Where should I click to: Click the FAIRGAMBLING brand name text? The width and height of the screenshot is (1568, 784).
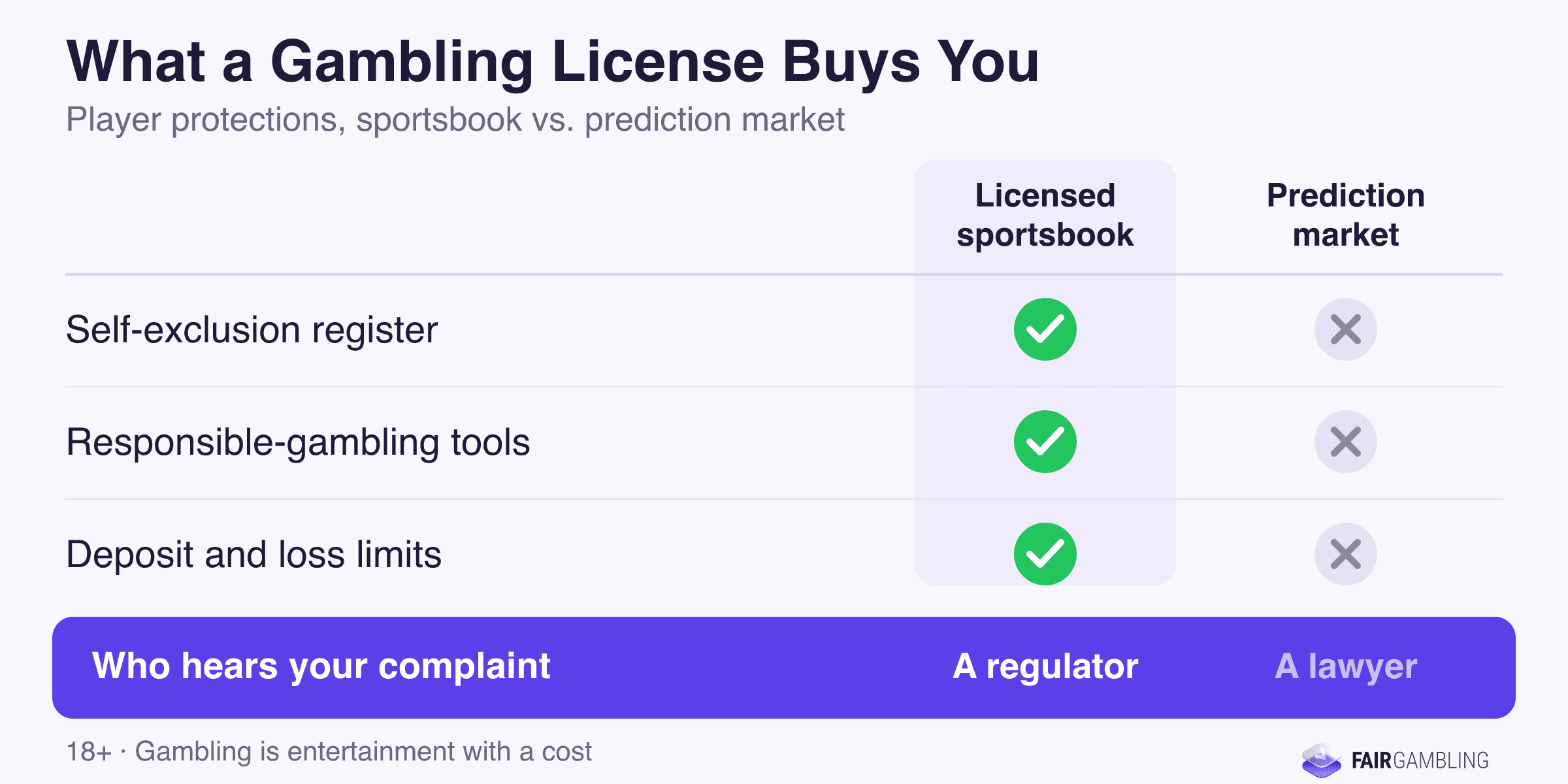coord(1420,760)
